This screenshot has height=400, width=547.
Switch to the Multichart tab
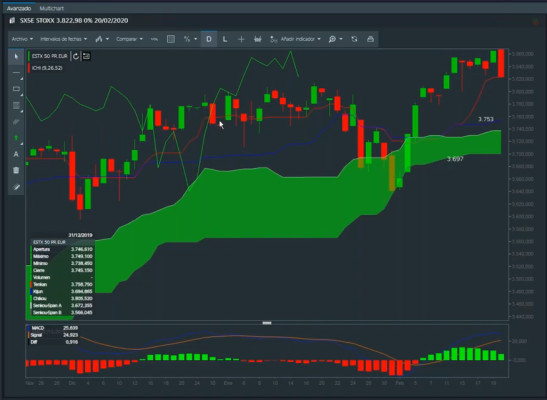click(52, 8)
